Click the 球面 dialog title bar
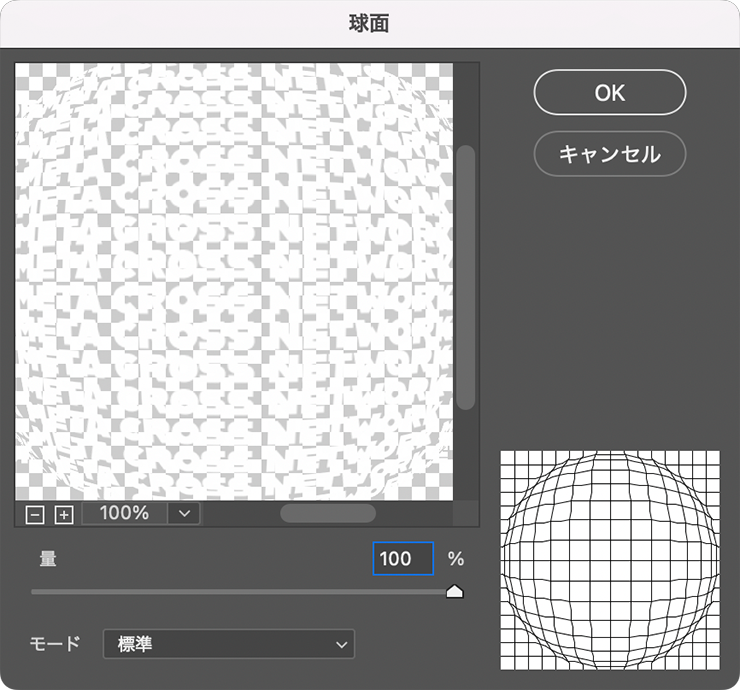Viewport: 740px width, 690px height. click(x=370, y=25)
